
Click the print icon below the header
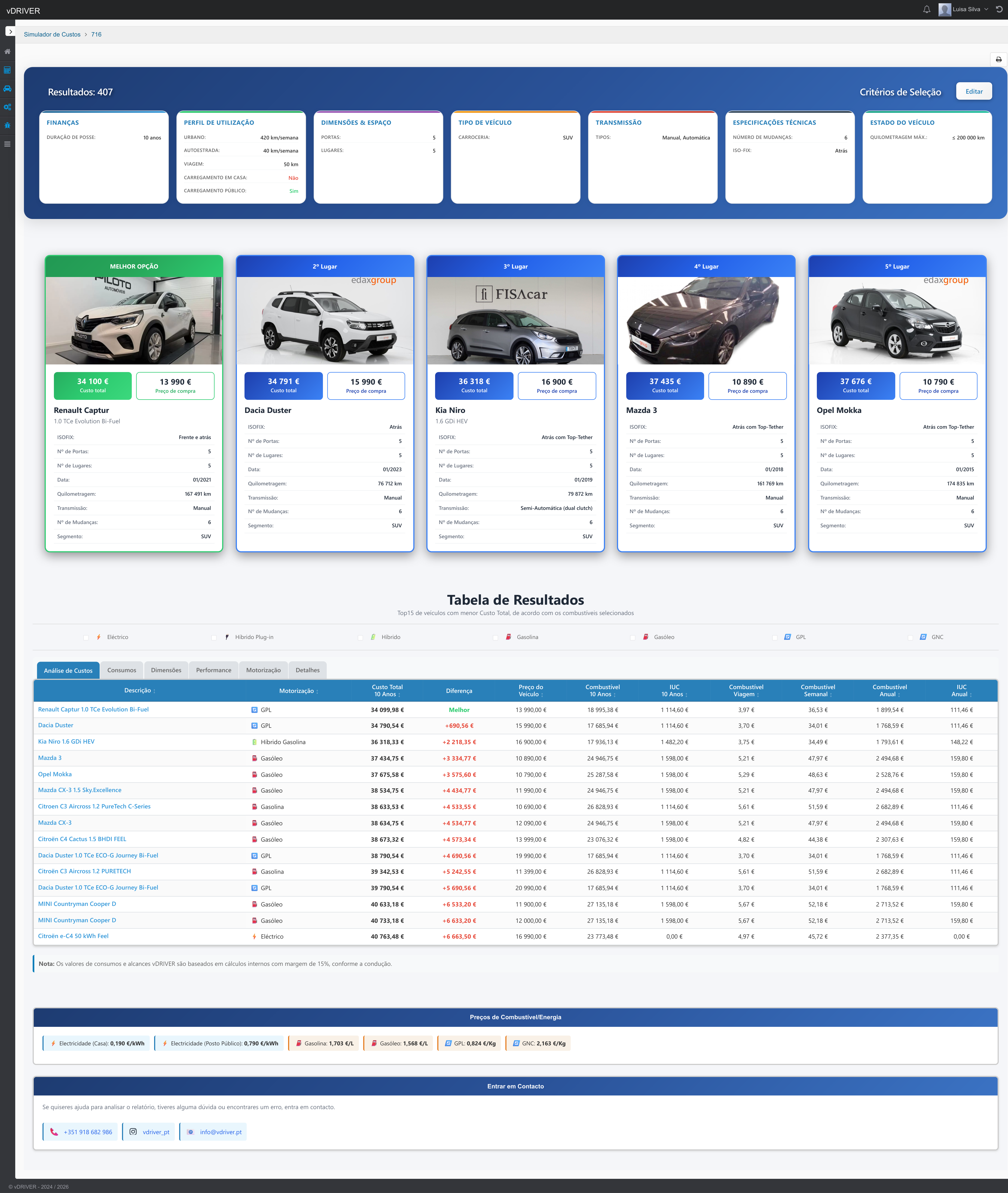click(x=999, y=59)
